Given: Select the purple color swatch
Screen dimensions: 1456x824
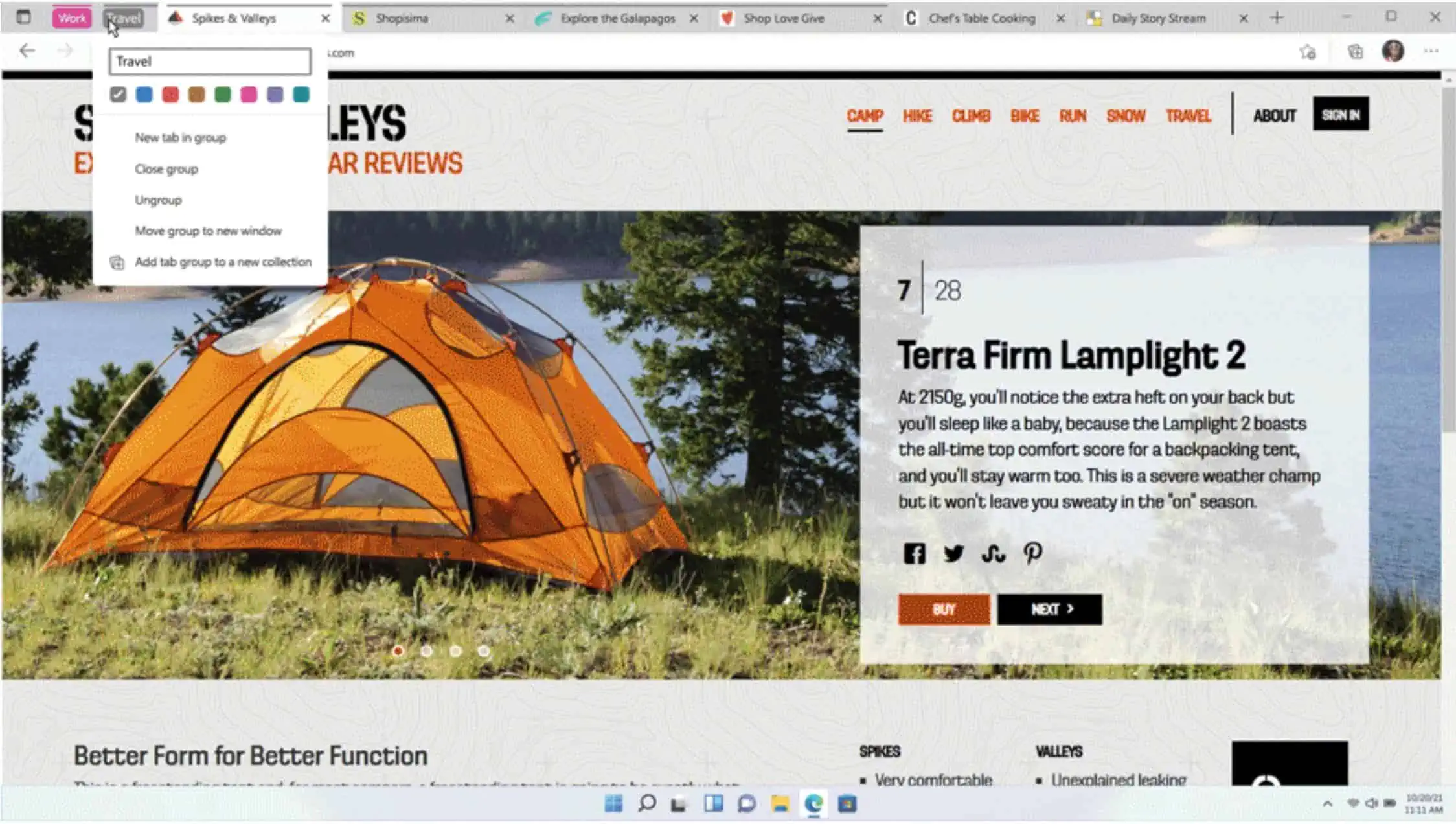Looking at the screenshot, I should point(275,94).
